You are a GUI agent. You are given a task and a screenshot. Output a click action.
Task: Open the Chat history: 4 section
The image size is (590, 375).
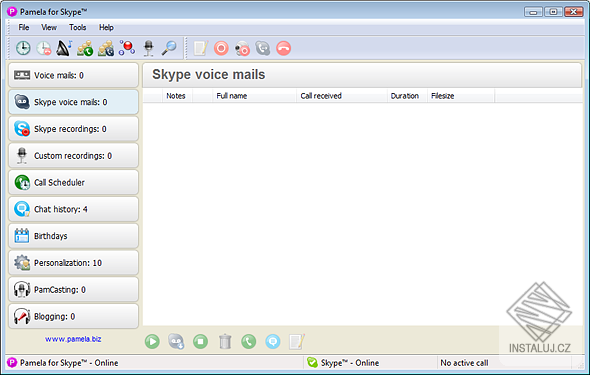tap(73, 209)
